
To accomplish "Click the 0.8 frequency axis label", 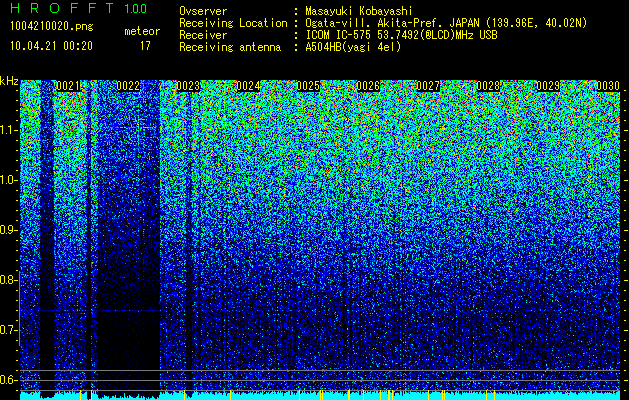I will coord(8,280).
